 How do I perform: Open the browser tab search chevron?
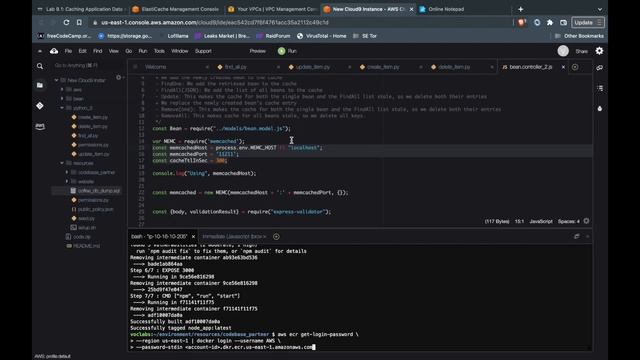pyautogui.click(x=600, y=9)
